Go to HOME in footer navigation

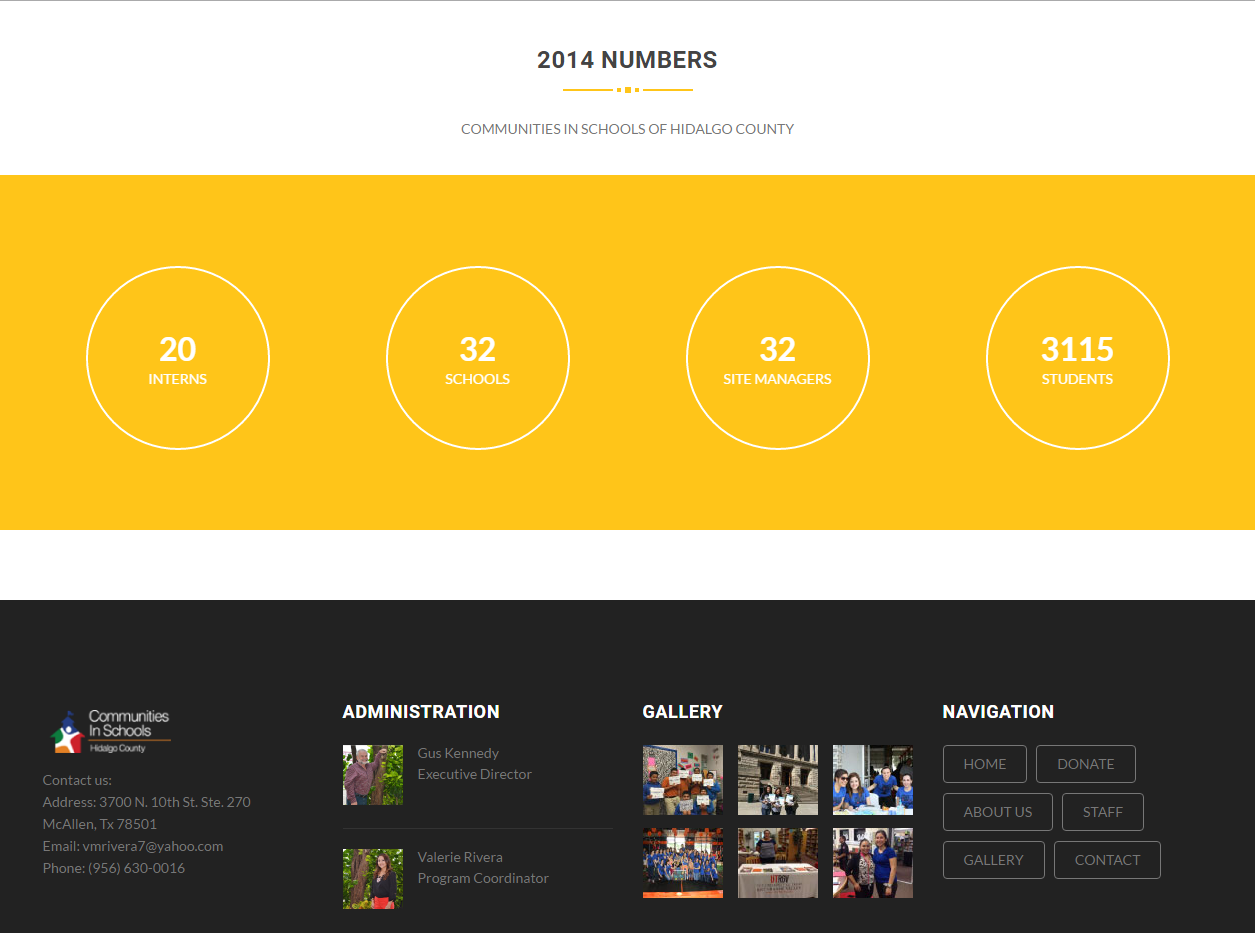tap(984, 764)
